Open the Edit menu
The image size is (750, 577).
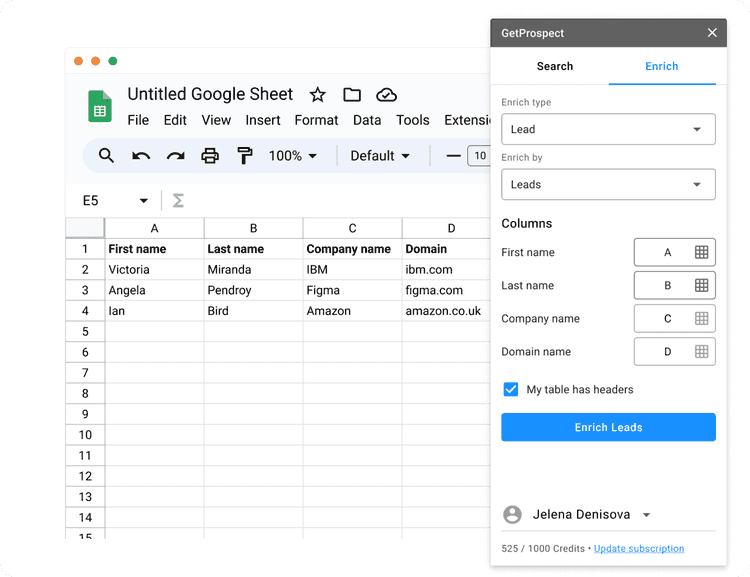(175, 120)
